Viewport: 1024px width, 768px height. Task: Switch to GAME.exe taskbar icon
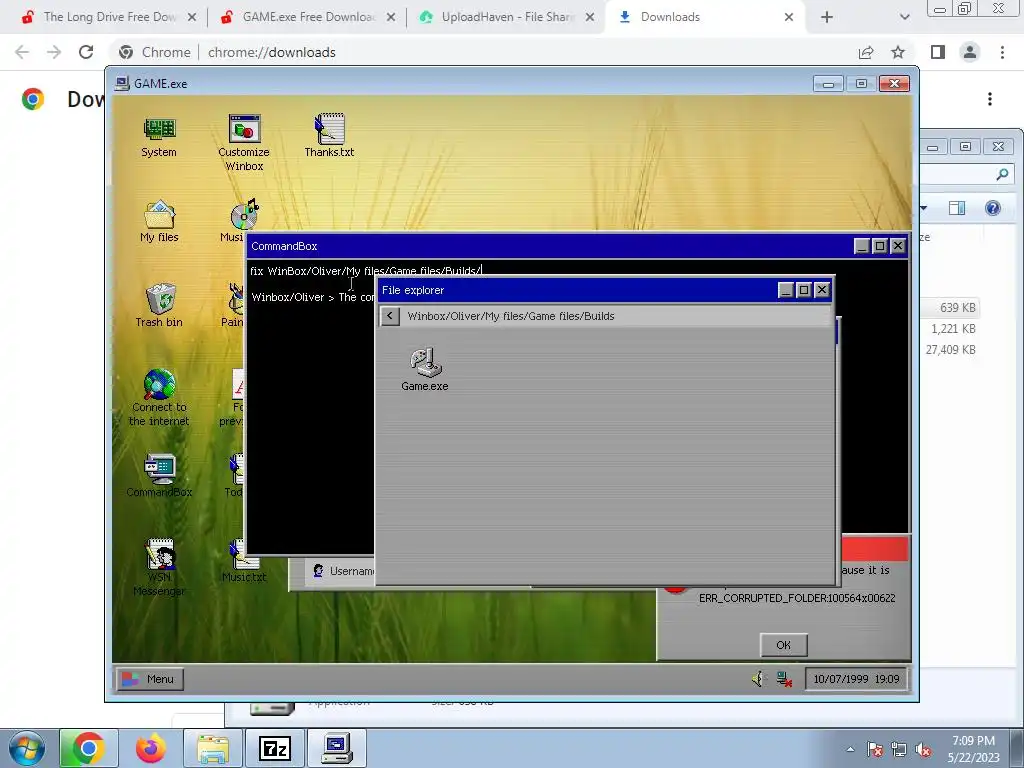pos(337,748)
